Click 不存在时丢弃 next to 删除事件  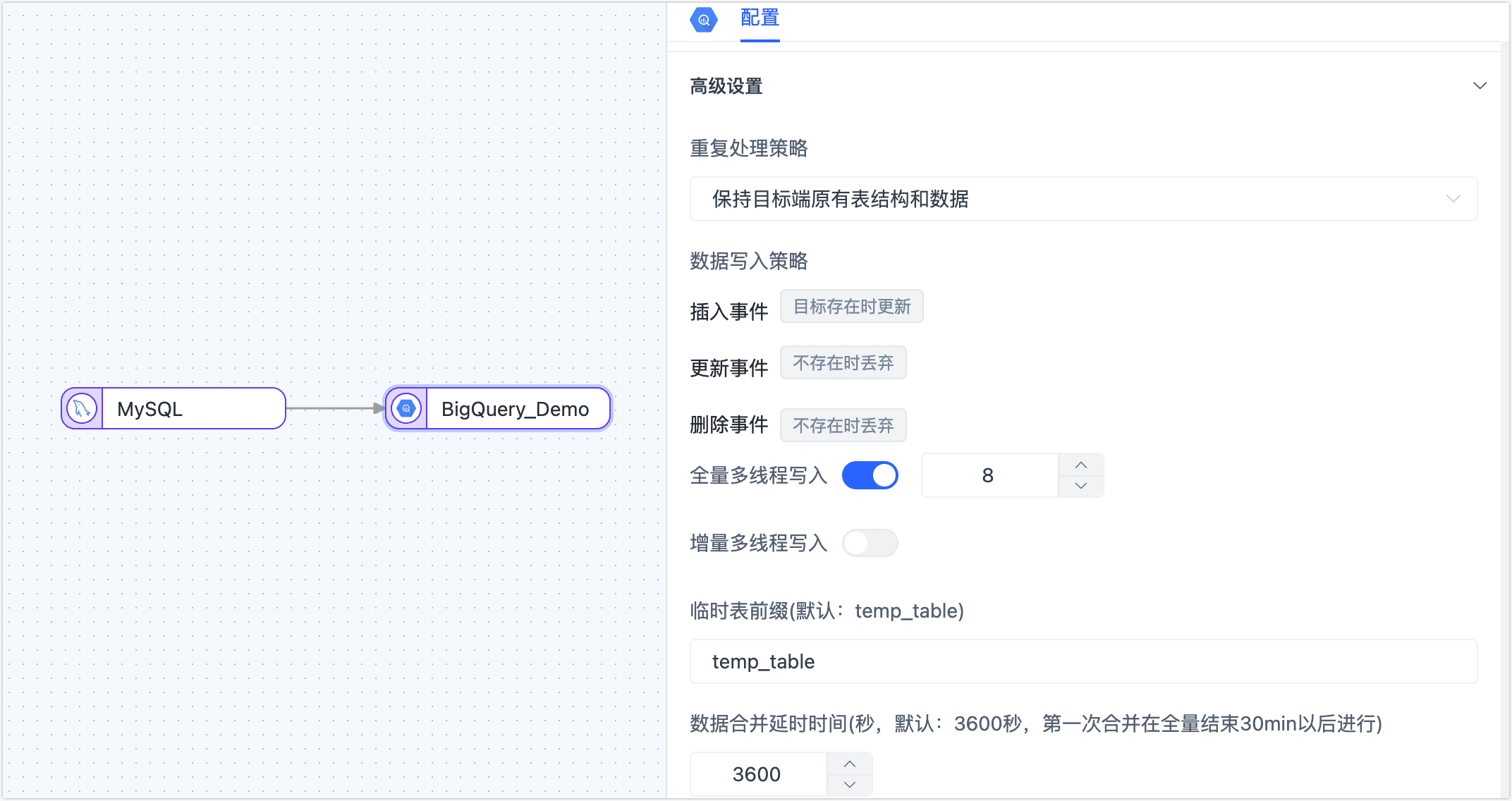[843, 424]
